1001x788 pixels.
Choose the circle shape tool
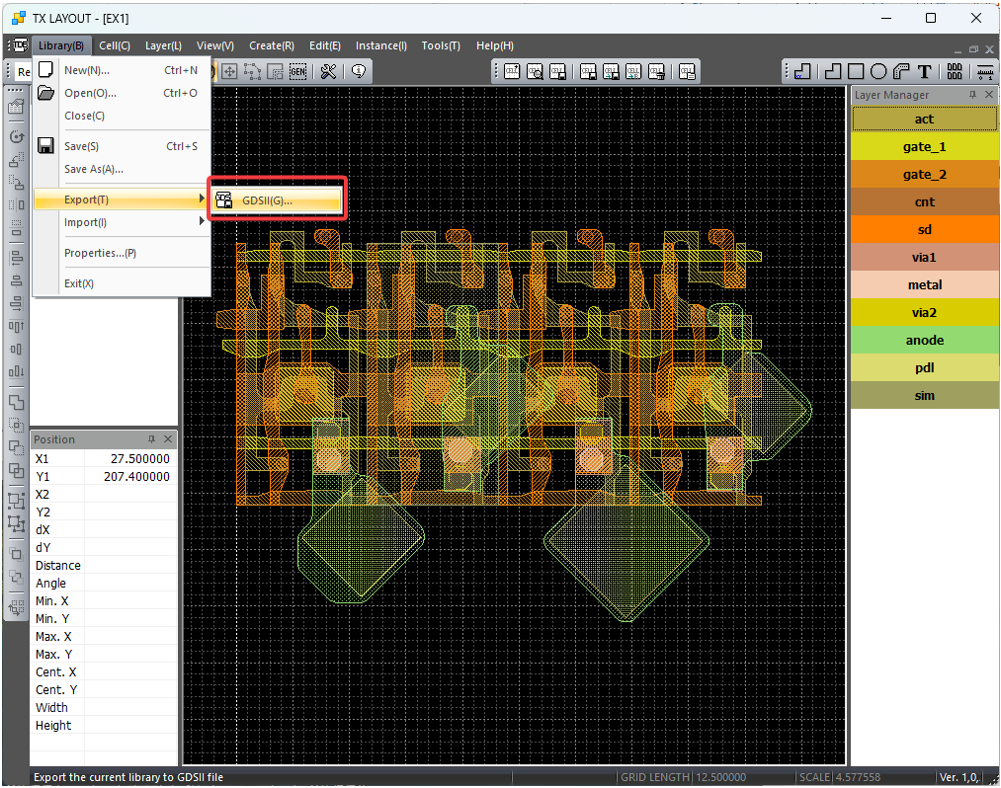point(878,71)
